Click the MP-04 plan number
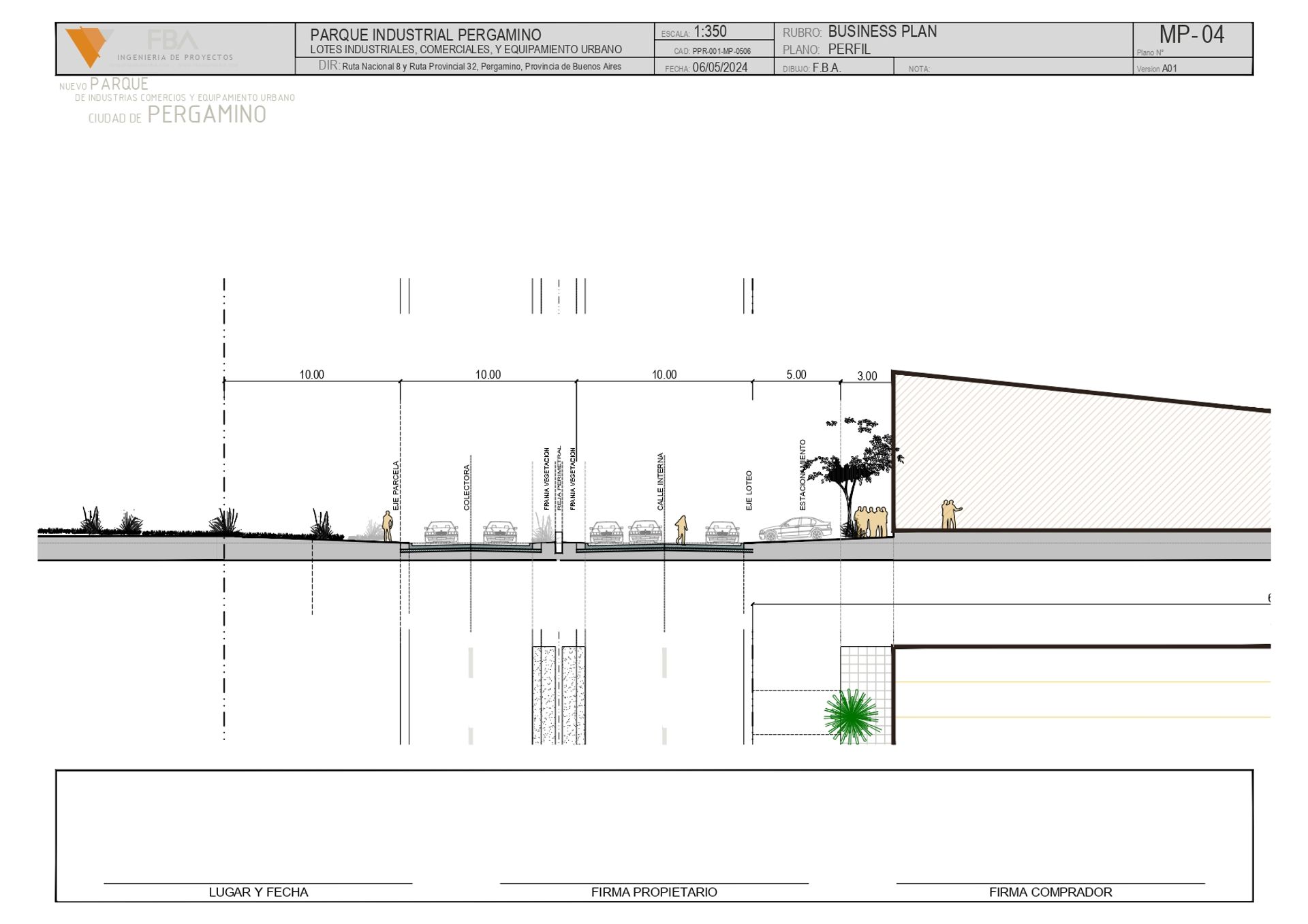 [1191, 35]
